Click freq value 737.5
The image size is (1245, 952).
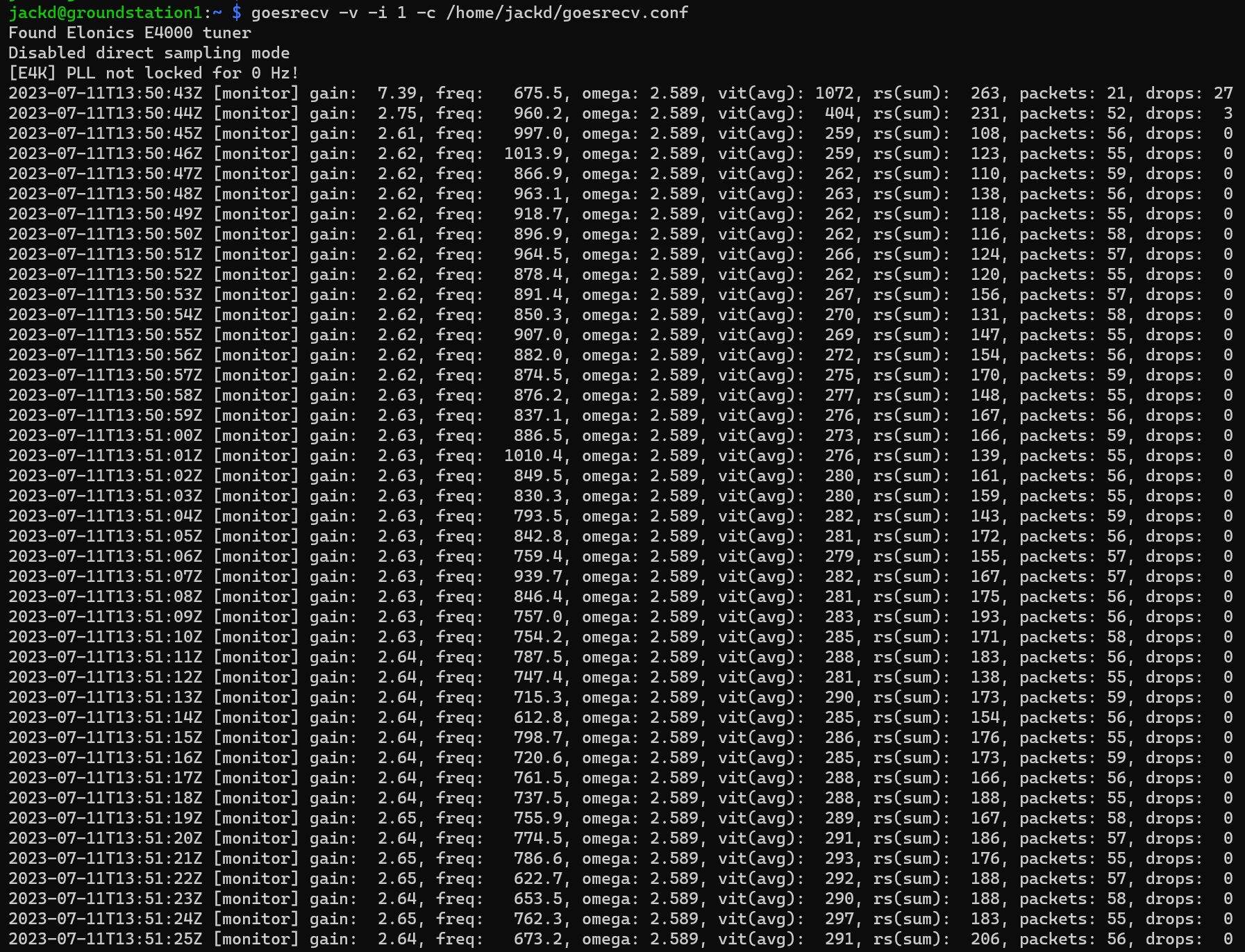[538, 798]
